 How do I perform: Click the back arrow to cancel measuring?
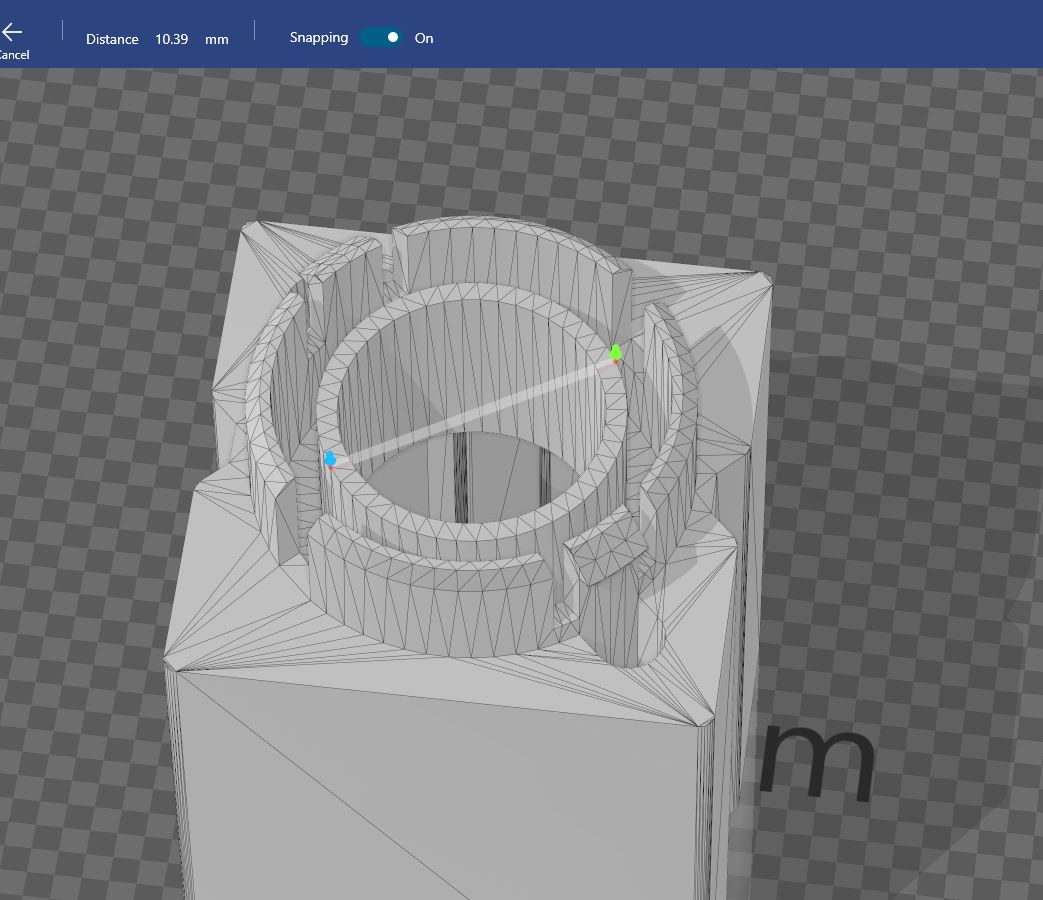pos(12,30)
